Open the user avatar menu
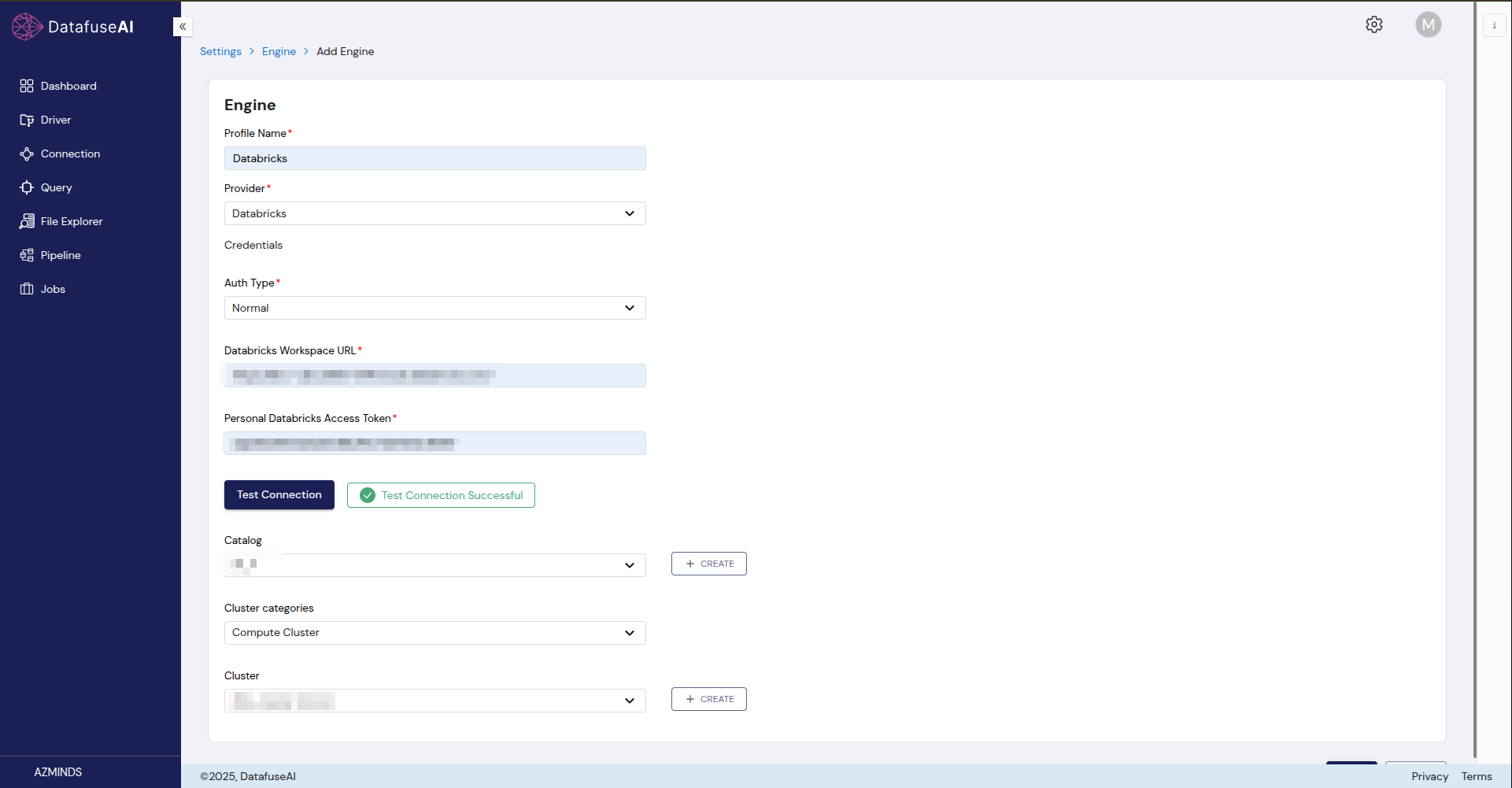 [x=1429, y=24]
